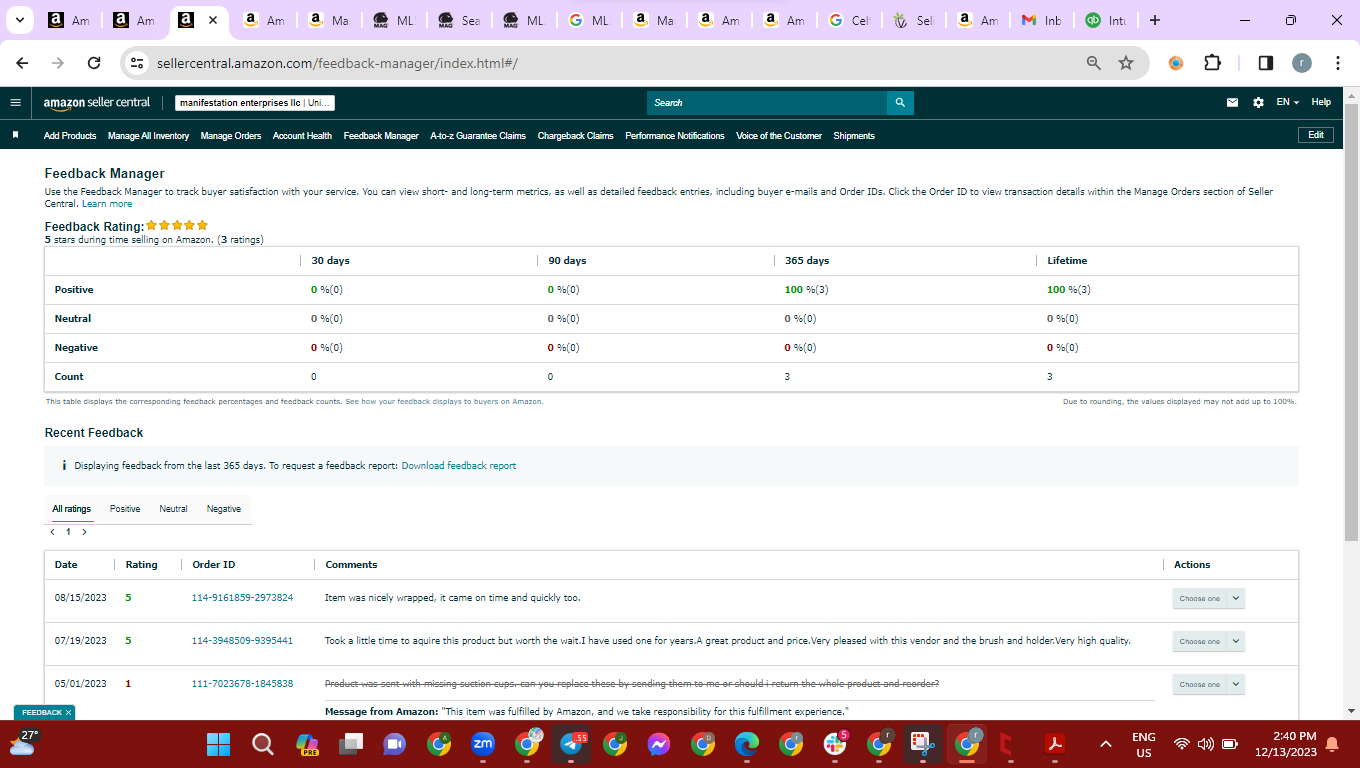Bookmark this page with the star icon
The width and height of the screenshot is (1360, 768).
pyautogui.click(x=1126, y=63)
